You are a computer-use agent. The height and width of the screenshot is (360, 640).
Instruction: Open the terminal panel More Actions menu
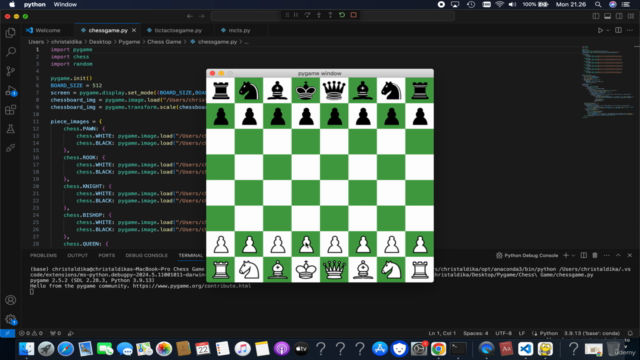pyautogui.click(x=607, y=255)
